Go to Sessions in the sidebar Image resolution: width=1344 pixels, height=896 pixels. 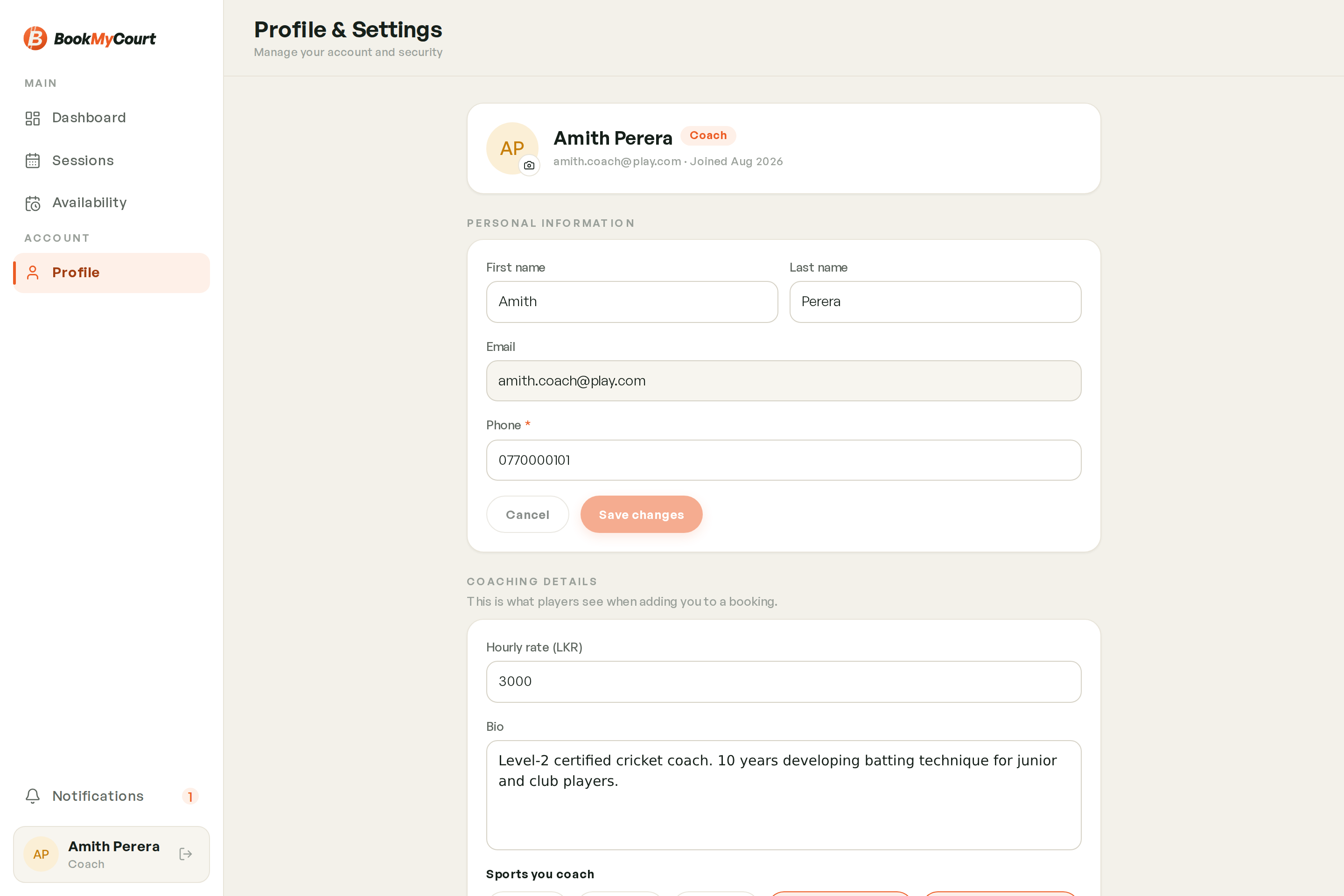tap(112, 161)
